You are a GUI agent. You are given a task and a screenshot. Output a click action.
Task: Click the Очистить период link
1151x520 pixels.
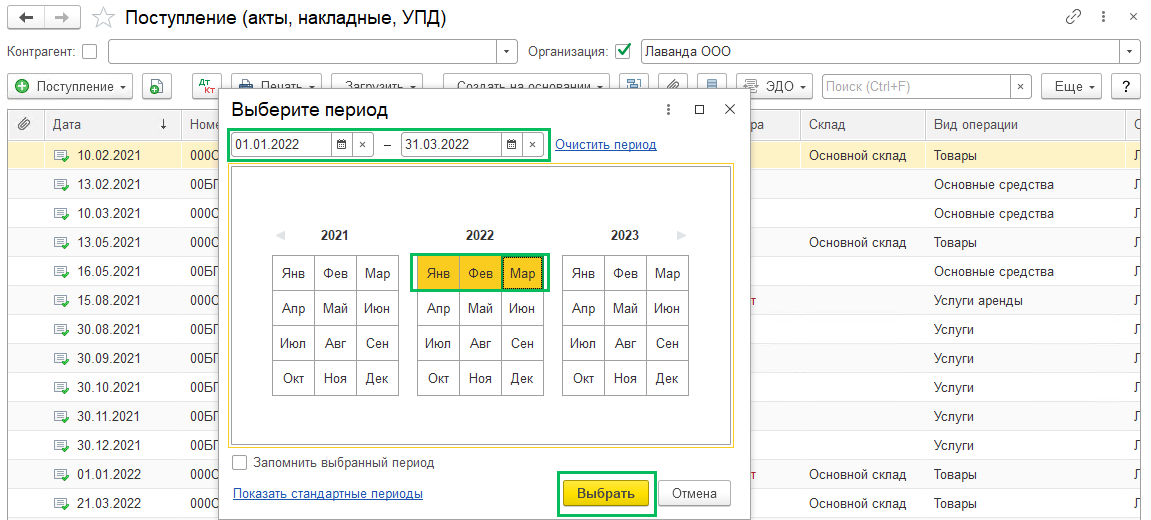click(x=606, y=144)
